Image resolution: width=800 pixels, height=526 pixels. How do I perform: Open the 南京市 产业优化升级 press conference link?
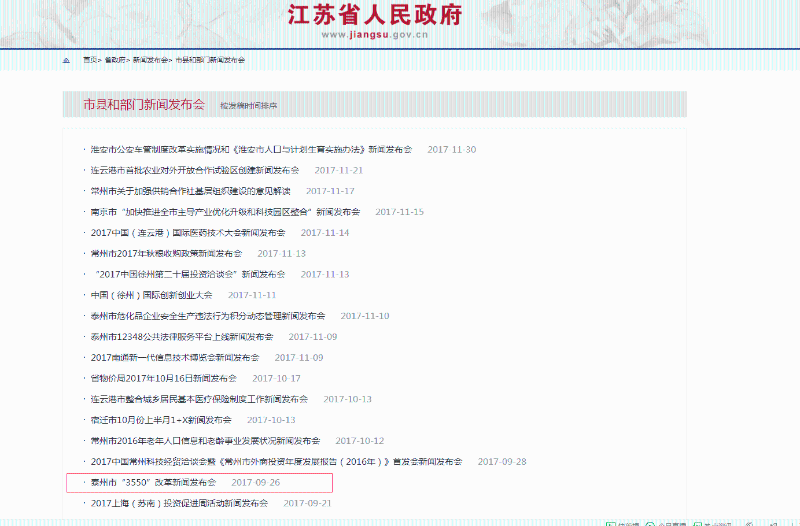pos(225,212)
